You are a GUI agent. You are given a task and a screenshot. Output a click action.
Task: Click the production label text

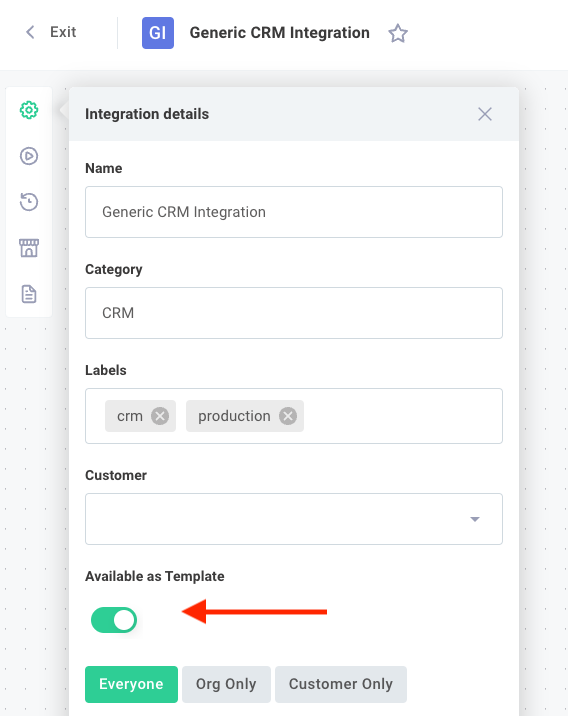point(234,416)
